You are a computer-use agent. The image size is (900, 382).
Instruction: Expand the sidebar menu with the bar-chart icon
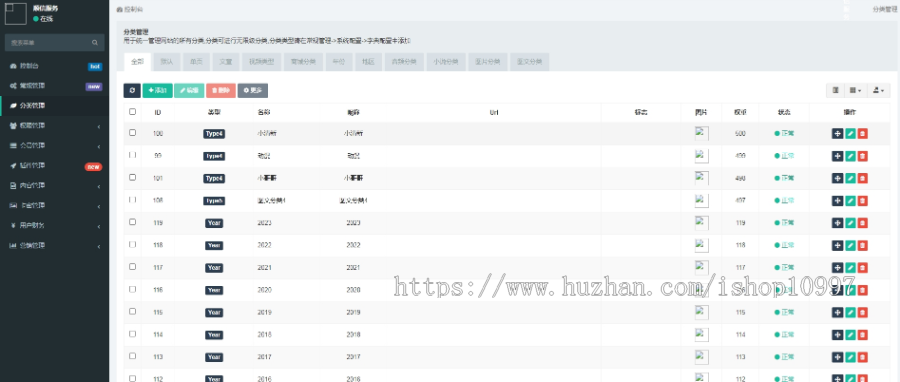[x=55, y=245]
